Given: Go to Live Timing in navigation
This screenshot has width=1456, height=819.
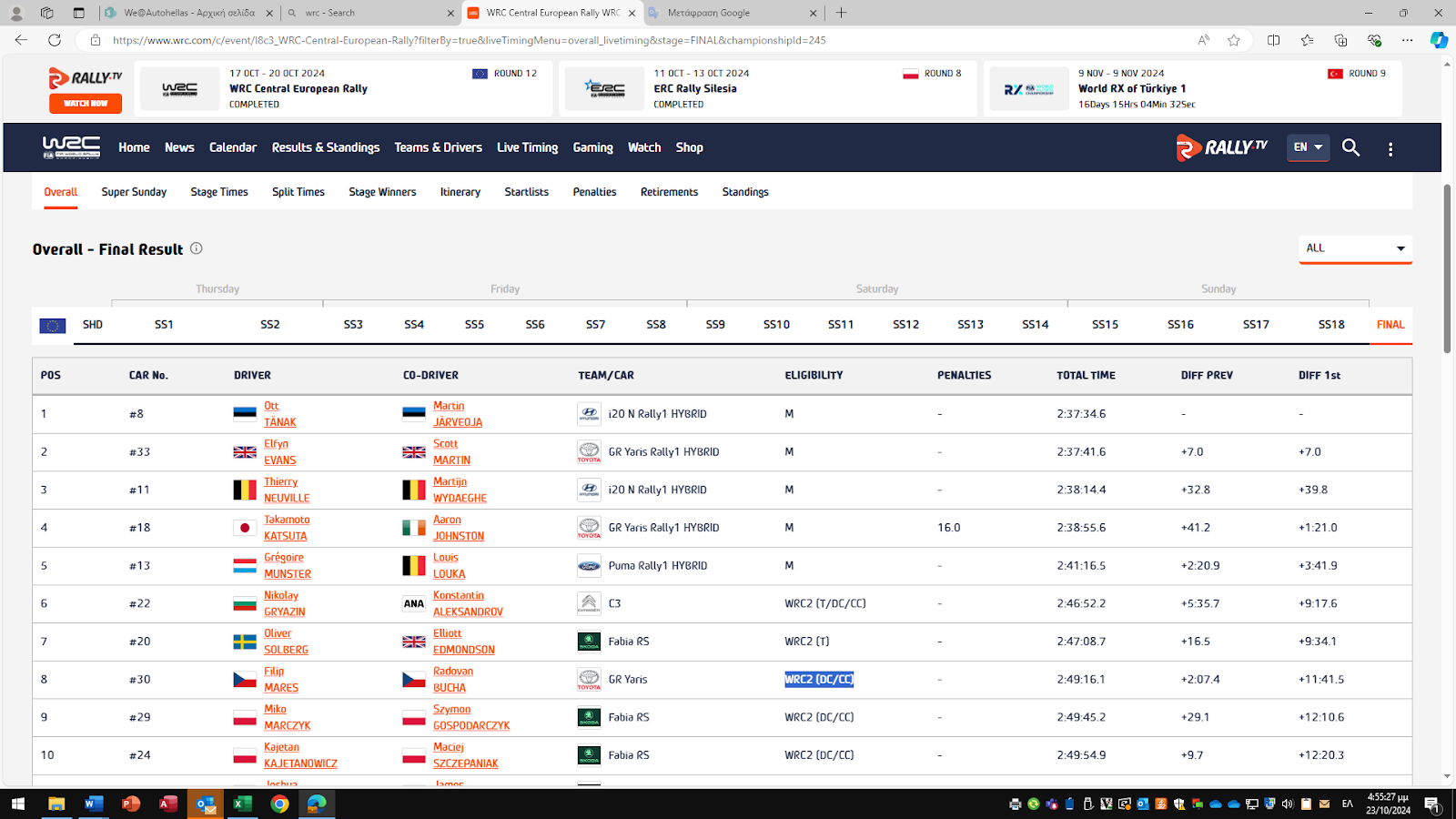Looking at the screenshot, I should click(528, 147).
